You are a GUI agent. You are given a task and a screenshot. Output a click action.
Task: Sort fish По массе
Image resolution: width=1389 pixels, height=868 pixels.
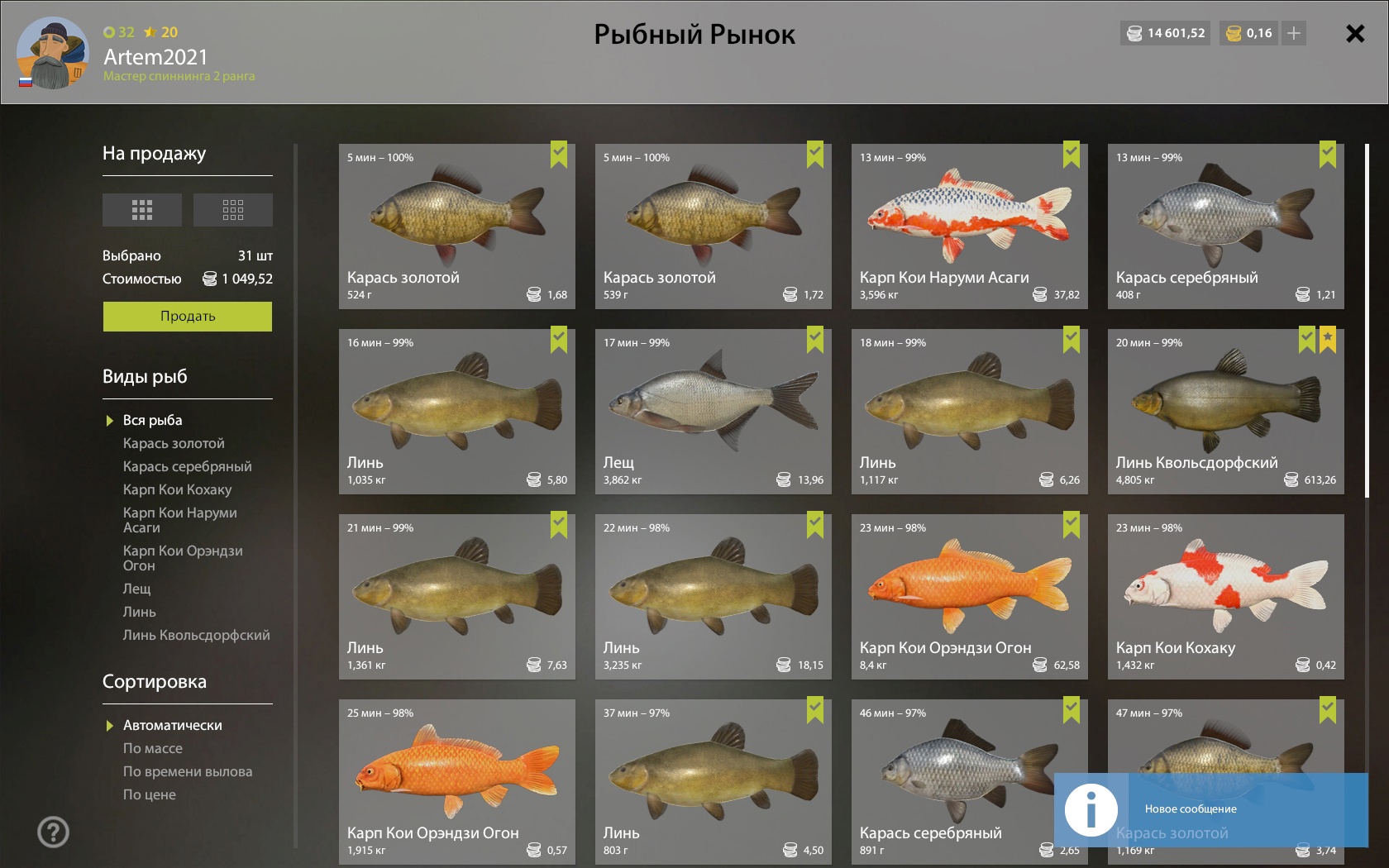pyautogui.click(x=153, y=748)
